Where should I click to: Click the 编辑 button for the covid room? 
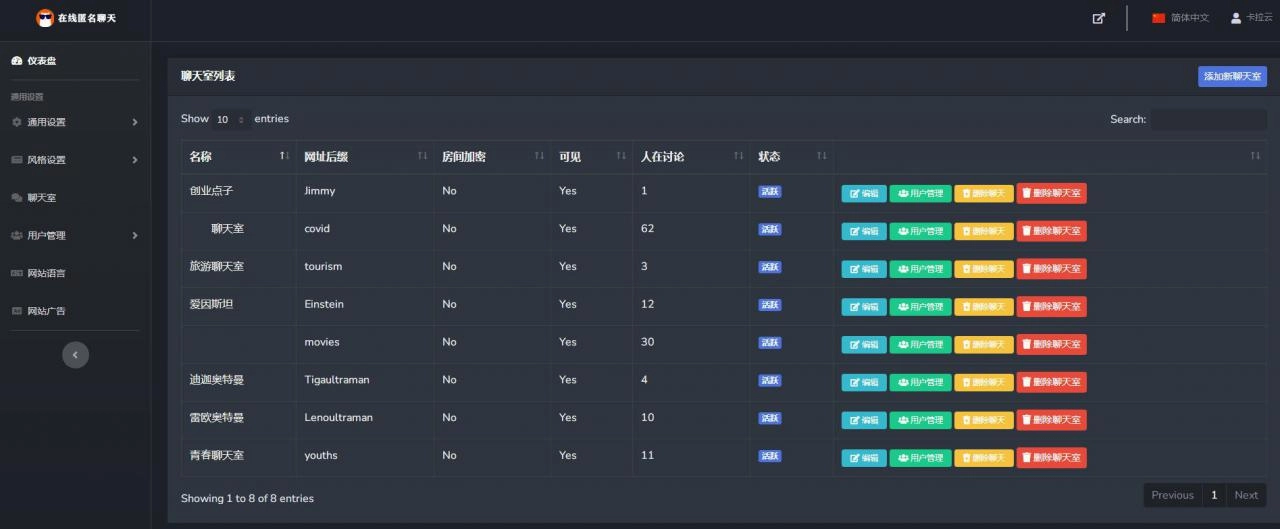[863, 231]
